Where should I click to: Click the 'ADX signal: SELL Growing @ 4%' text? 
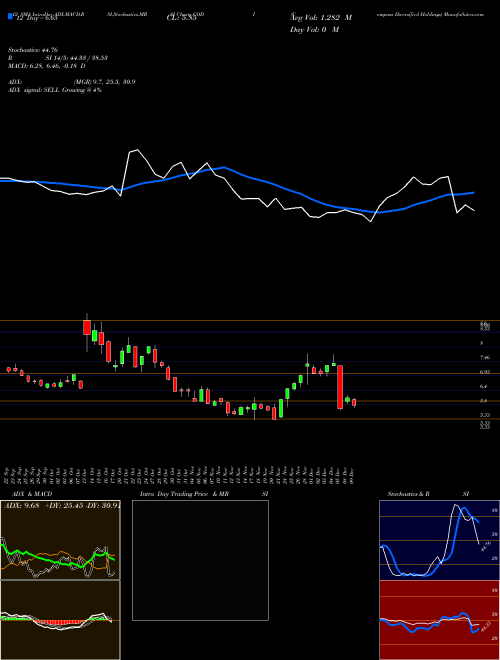(55, 90)
